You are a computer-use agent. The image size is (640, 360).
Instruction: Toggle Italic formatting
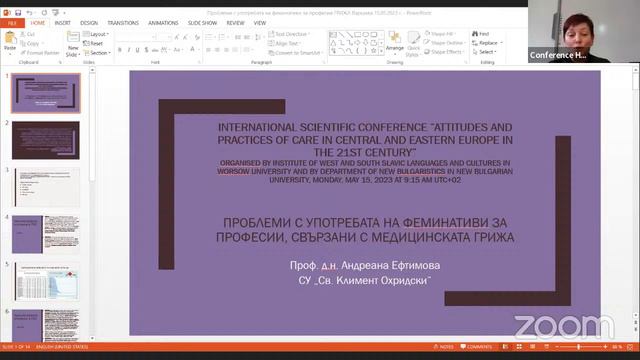[x=129, y=50]
